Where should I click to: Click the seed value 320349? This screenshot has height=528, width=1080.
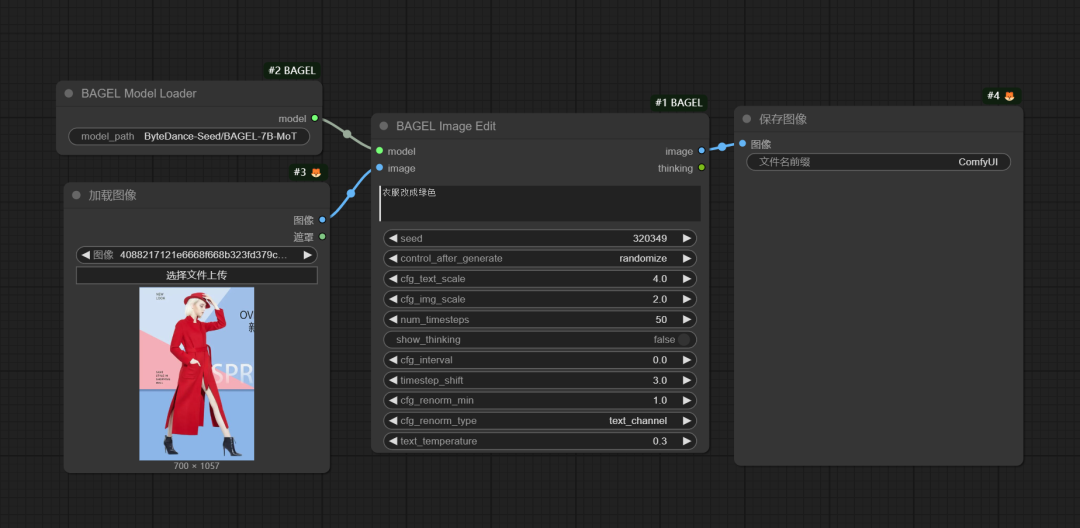[x=650, y=238]
